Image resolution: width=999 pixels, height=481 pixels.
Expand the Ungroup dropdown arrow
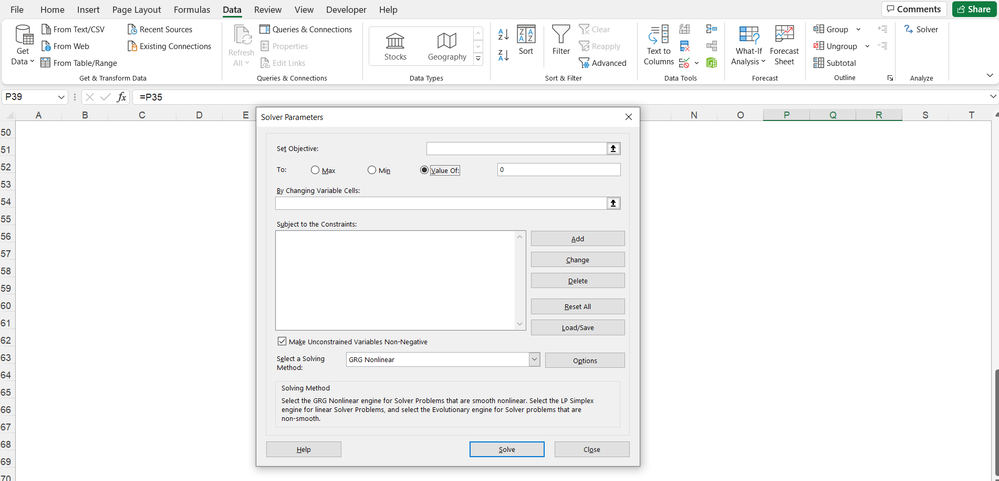pyautogui.click(x=867, y=46)
